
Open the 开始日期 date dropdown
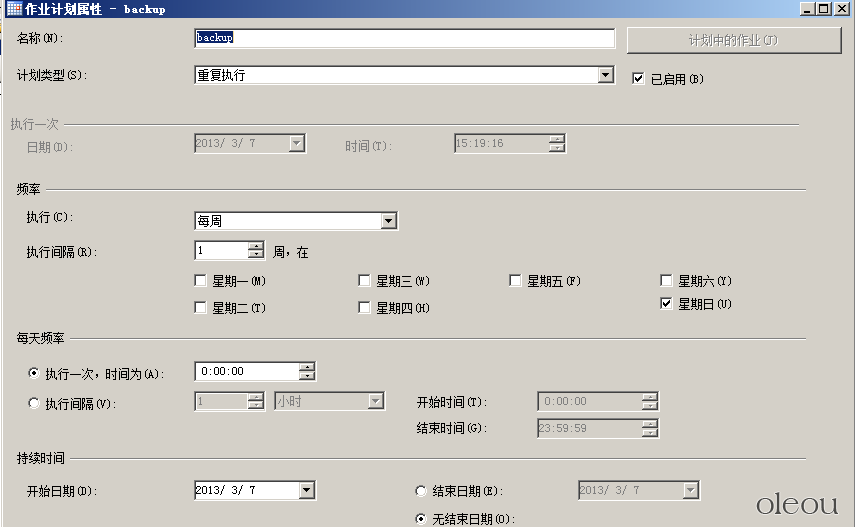click(306, 490)
